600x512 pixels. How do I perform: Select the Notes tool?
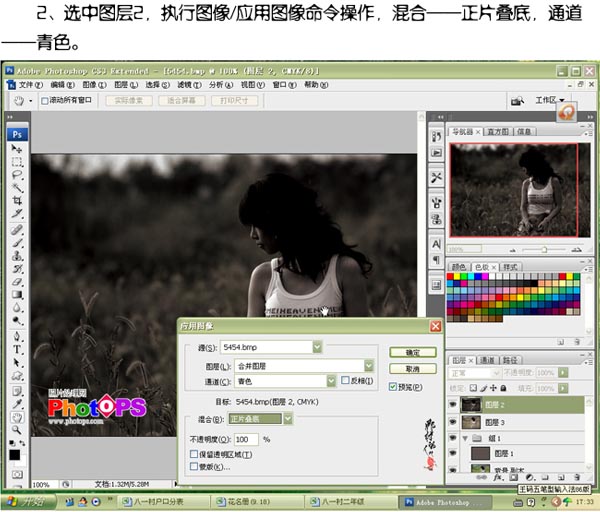17,391
